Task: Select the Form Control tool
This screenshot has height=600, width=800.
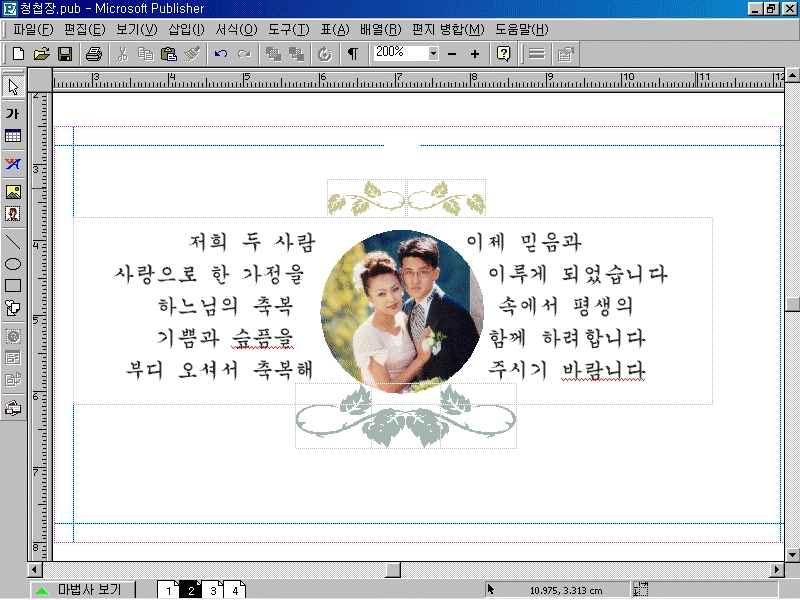Action: 13,358
